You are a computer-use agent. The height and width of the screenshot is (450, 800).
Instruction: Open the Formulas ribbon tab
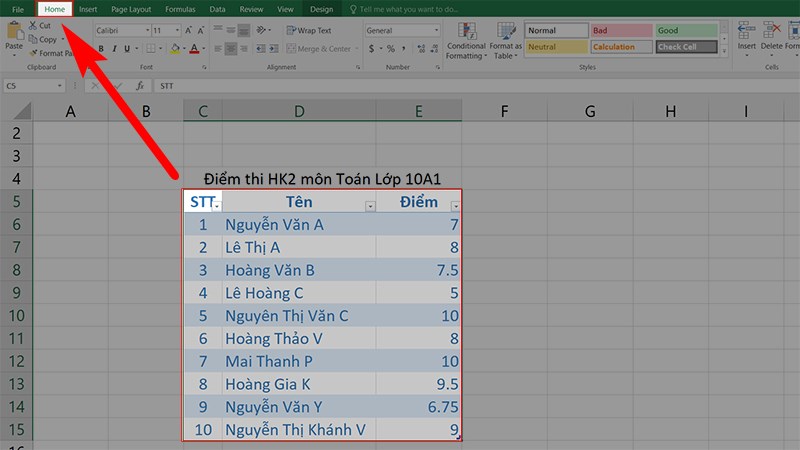182,8
